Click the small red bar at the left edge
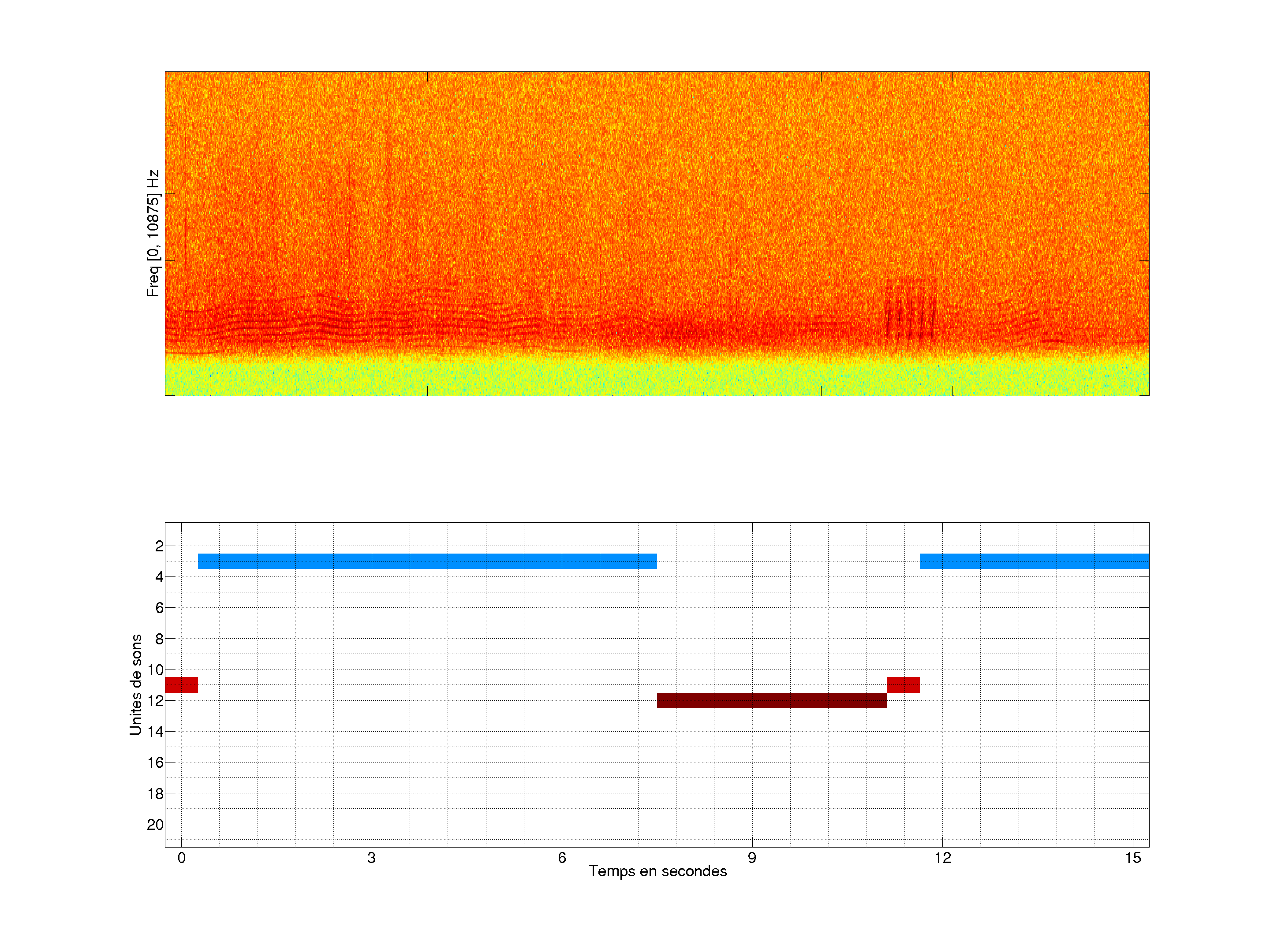Screen dimensions: 1270x952 coord(181,684)
